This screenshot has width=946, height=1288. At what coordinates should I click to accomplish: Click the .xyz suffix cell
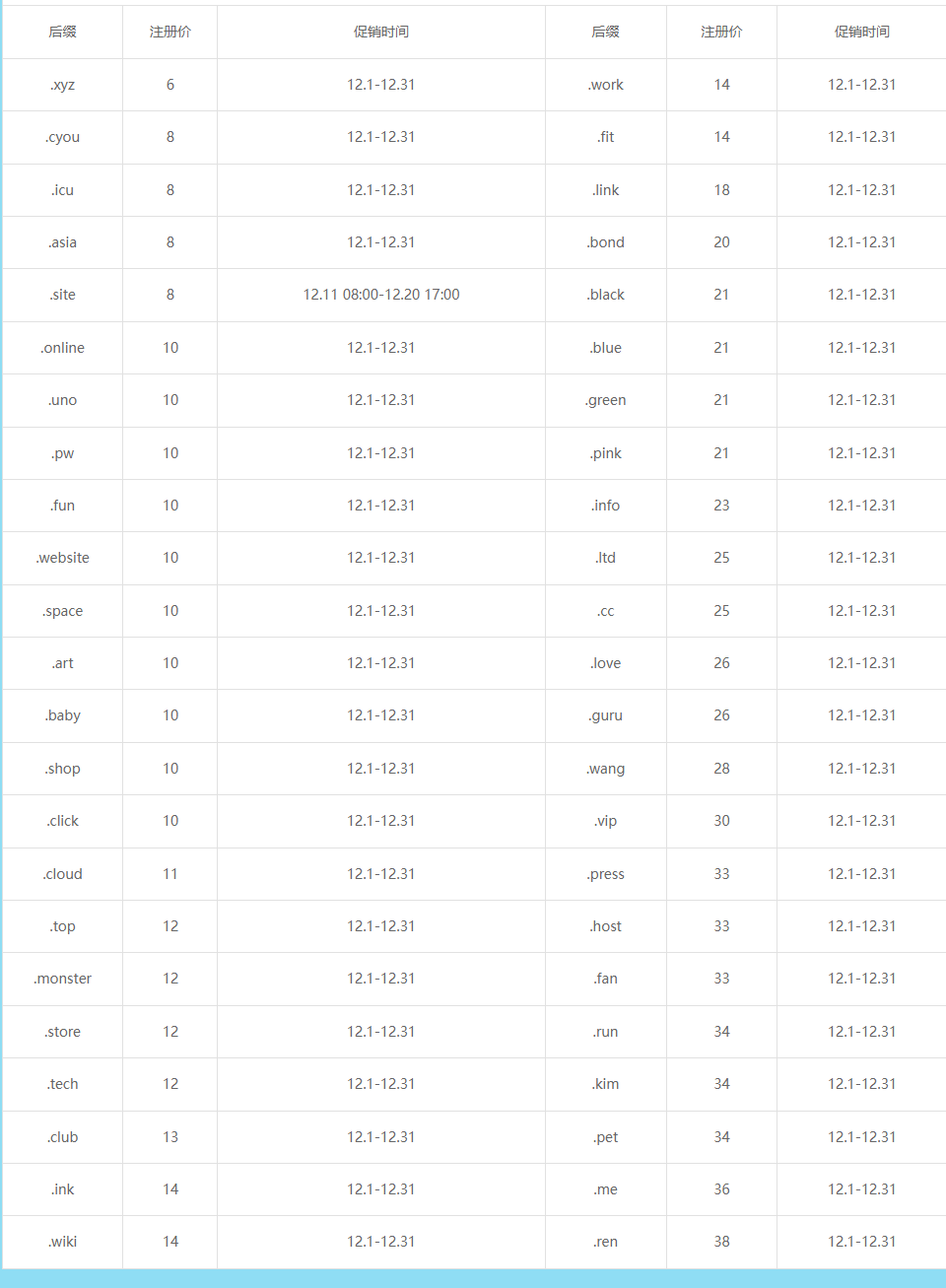point(62,85)
